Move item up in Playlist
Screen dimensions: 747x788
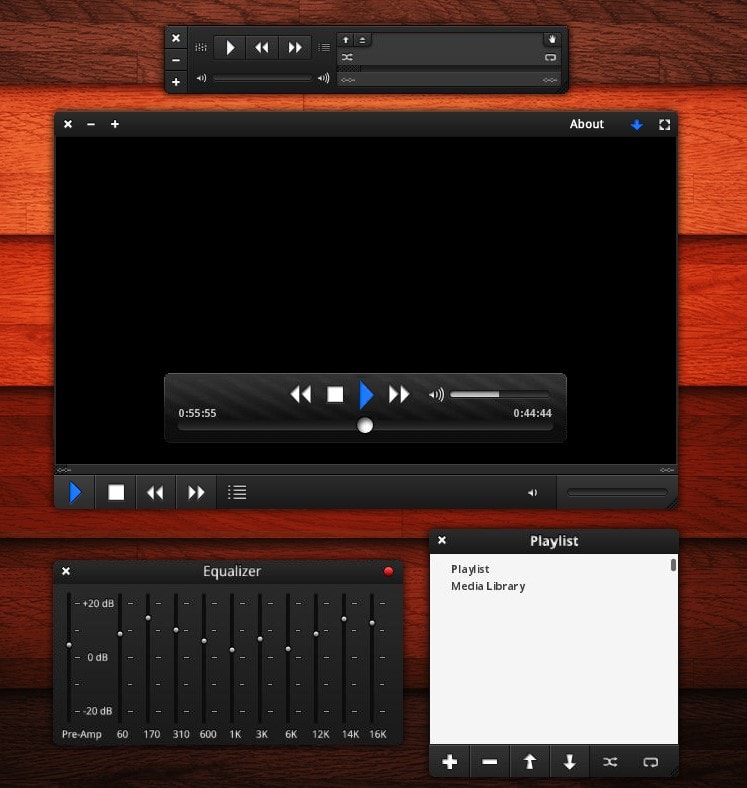click(529, 762)
